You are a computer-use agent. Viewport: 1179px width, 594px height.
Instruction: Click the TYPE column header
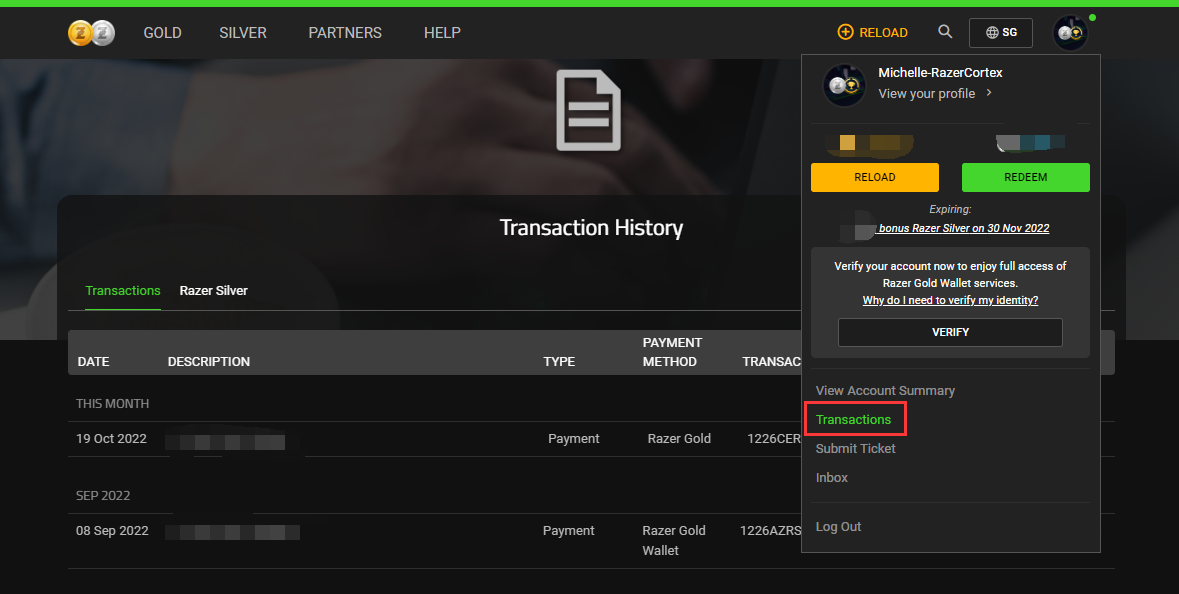[559, 362]
